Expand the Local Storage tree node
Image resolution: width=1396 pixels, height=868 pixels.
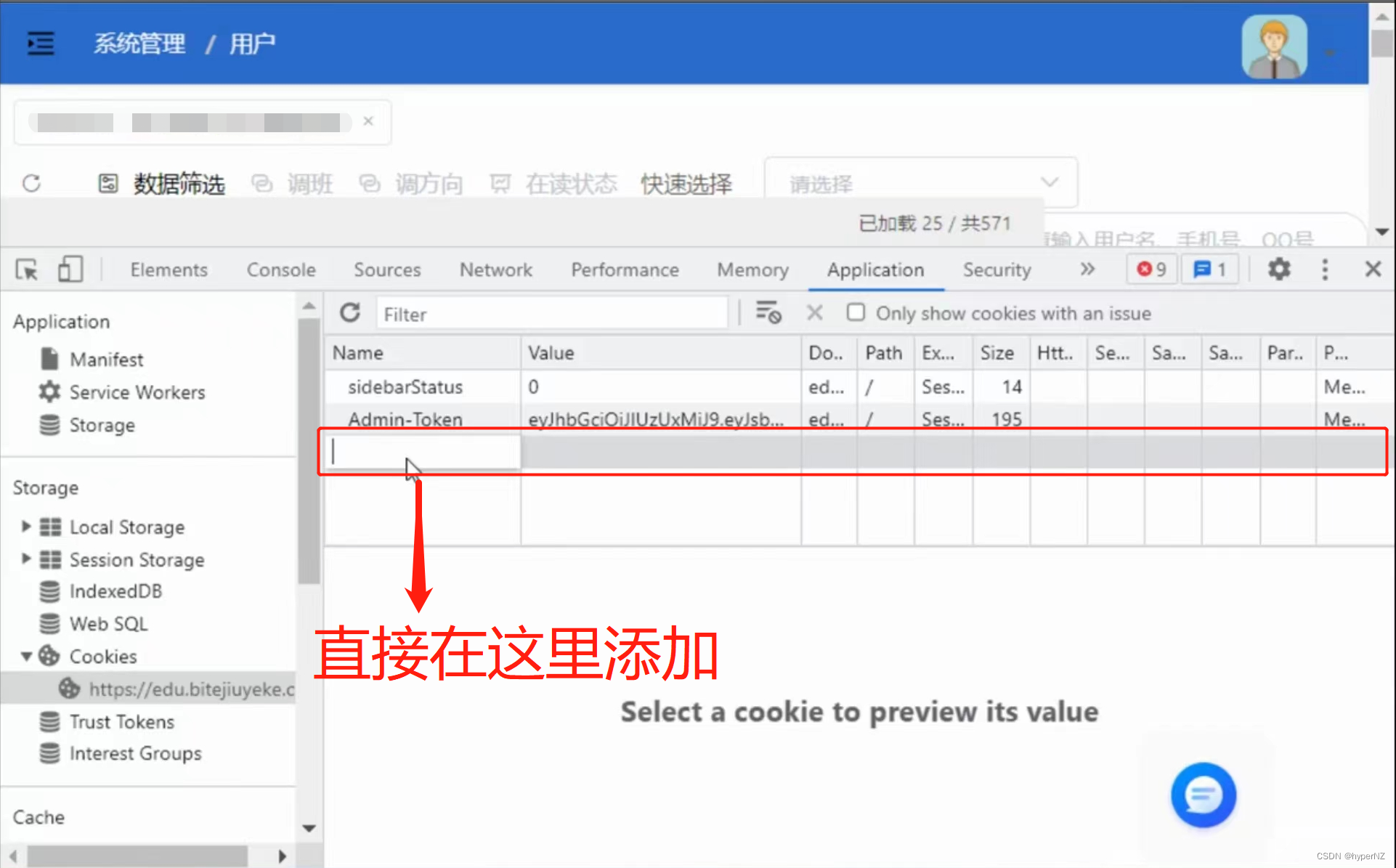[26, 527]
